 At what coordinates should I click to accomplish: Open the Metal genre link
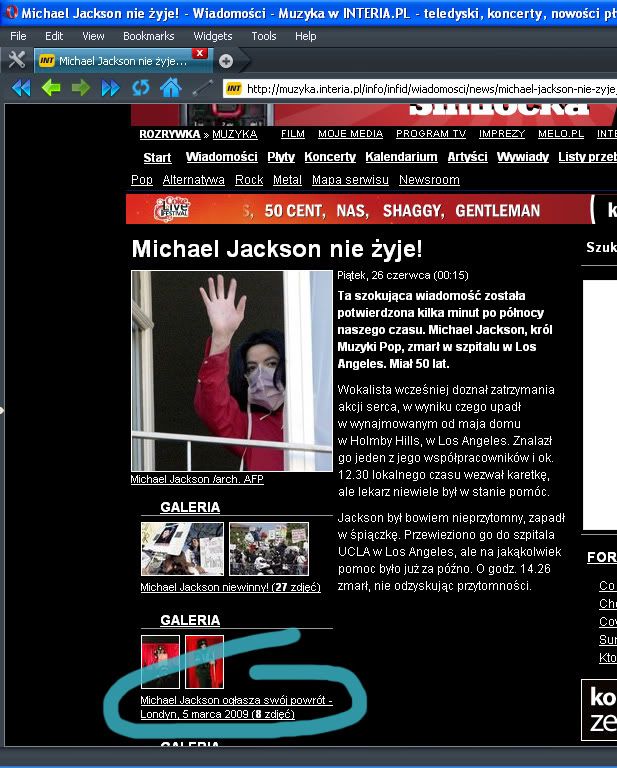(287, 180)
